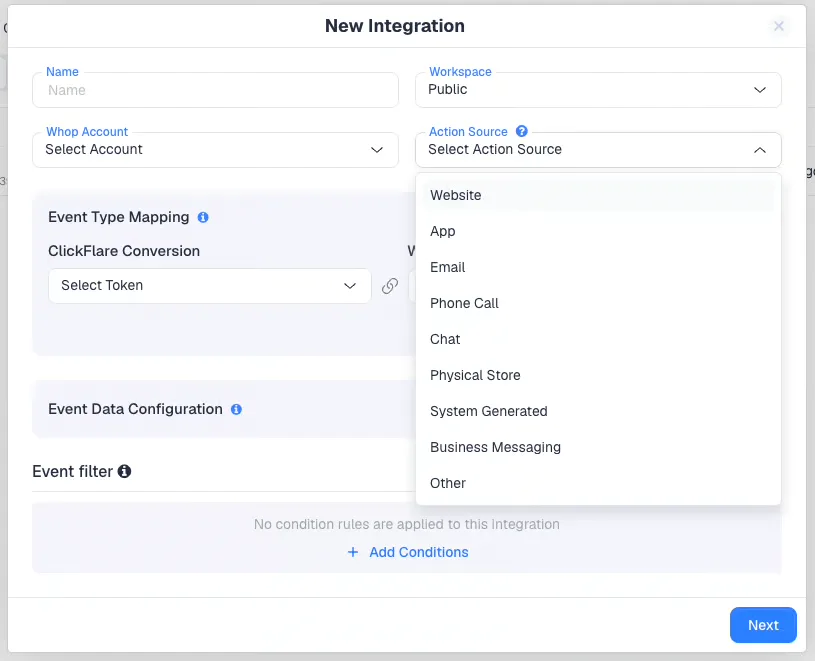The image size is (815, 661).
Task: Choose System Generated from the Action Source list
Action: coord(598,411)
